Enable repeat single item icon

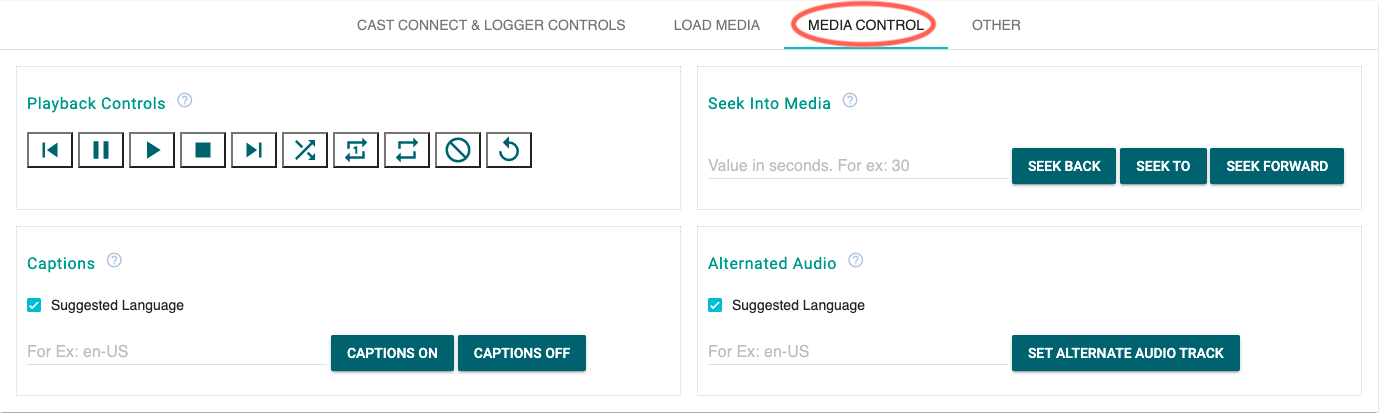coord(356,150)
